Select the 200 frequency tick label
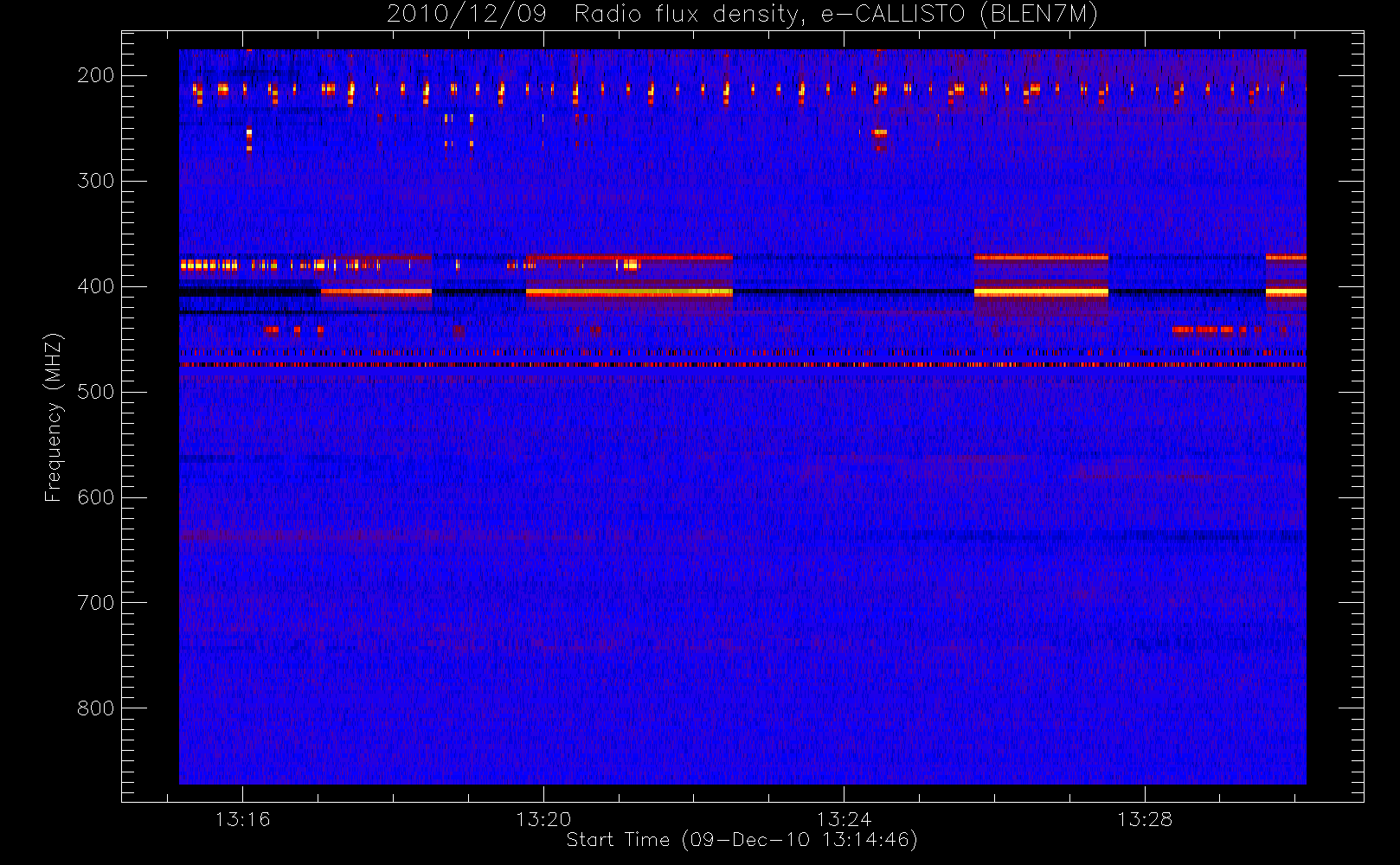The height and width of the screenshot is (865, 1400). pyautogui.click(x=96, y=75)
